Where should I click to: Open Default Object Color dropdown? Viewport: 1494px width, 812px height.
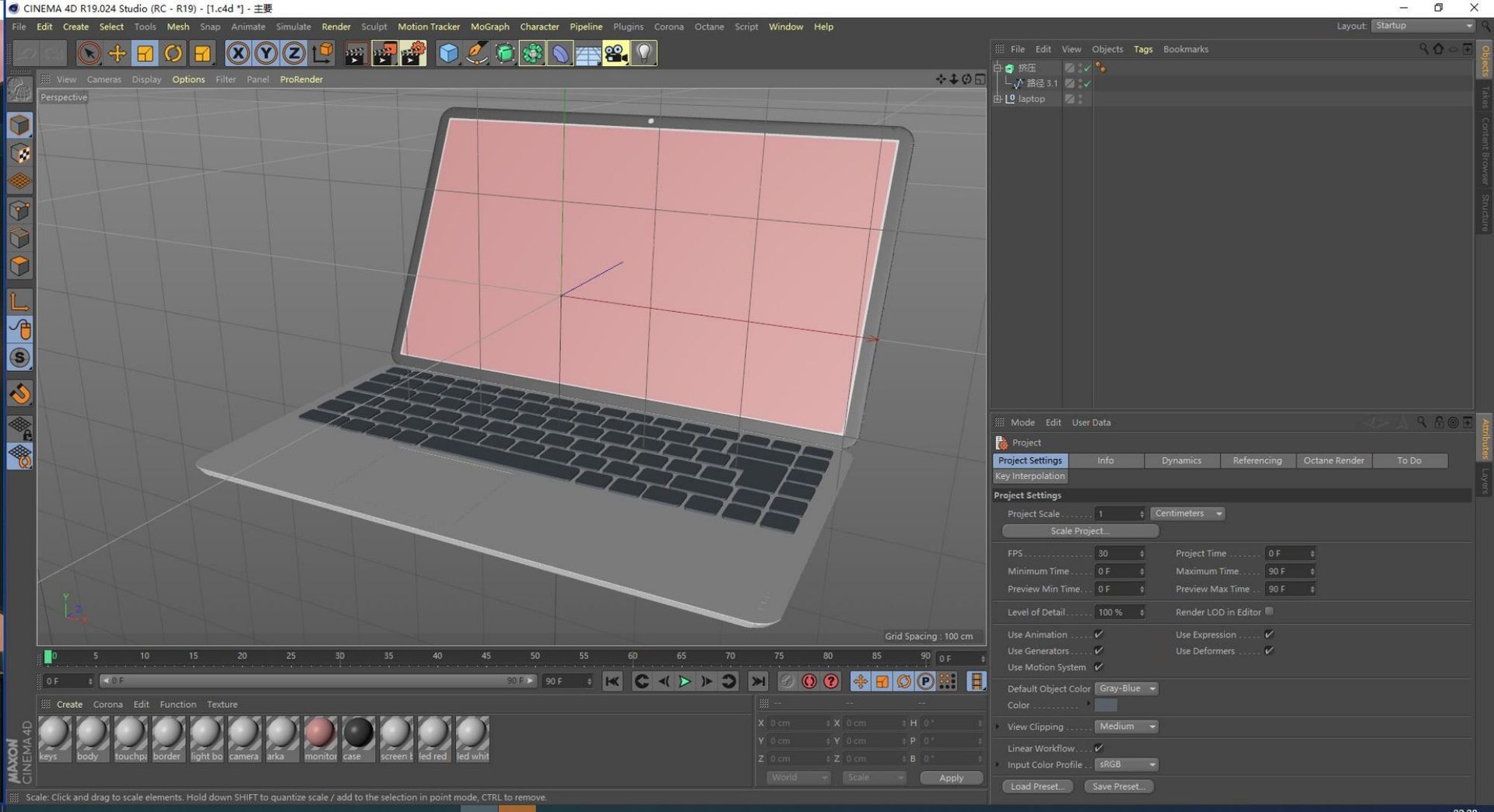[x=1126, y=688]
